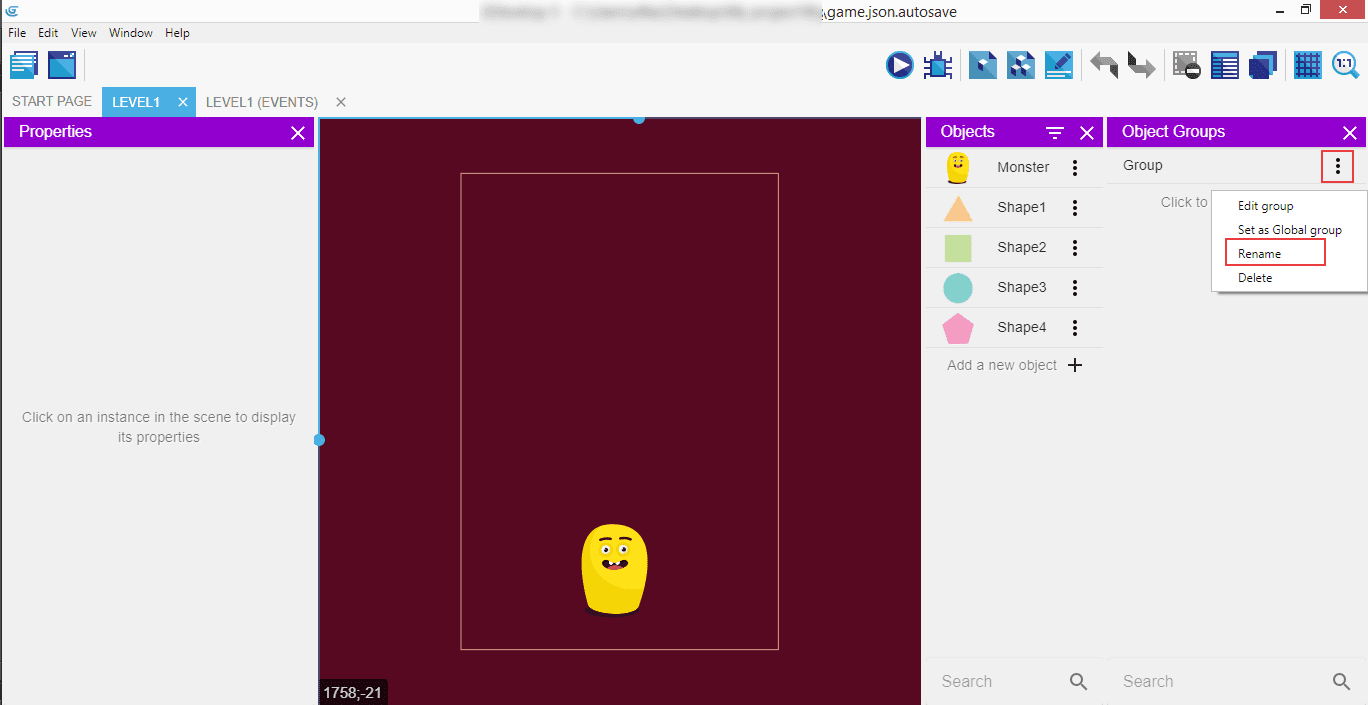Select Delete in the group context menu
Screen dimensions: 1368x705
tap(1255, 278)
